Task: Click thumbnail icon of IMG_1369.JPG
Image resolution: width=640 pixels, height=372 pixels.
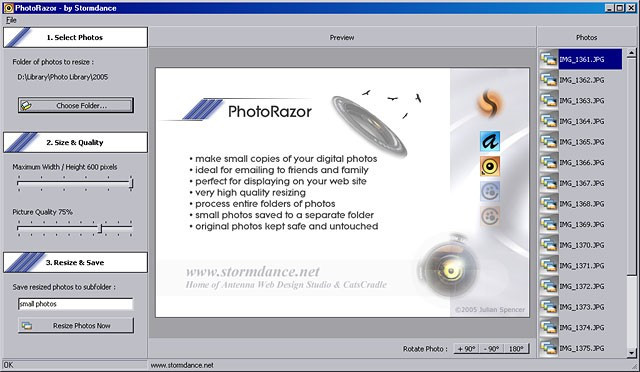Action: pyautogui.click(x=549, y=225)
